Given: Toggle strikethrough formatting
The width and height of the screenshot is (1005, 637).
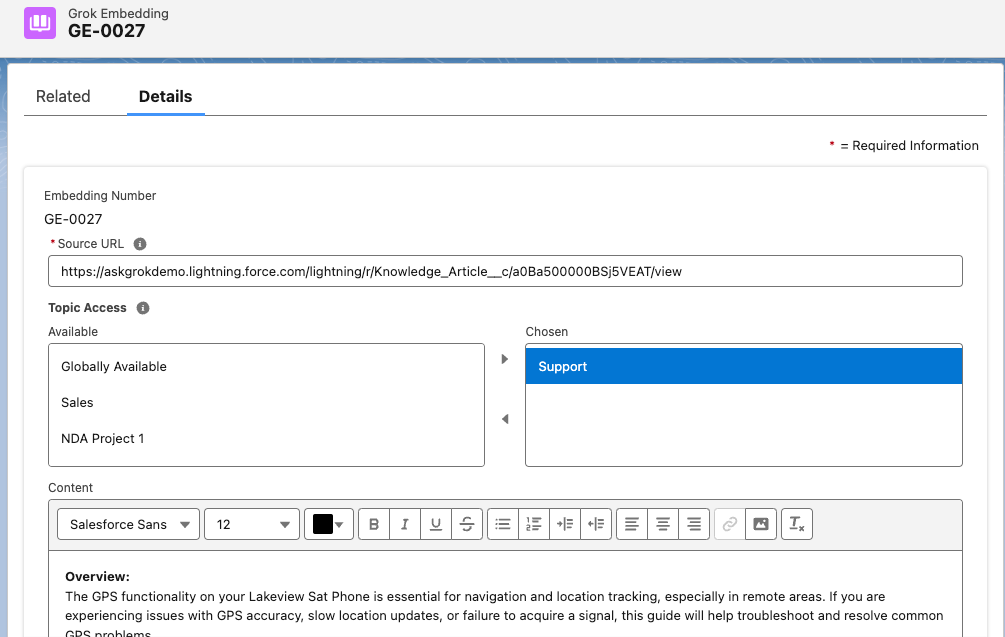Looking at the screenshot, I should pos(467,524).
